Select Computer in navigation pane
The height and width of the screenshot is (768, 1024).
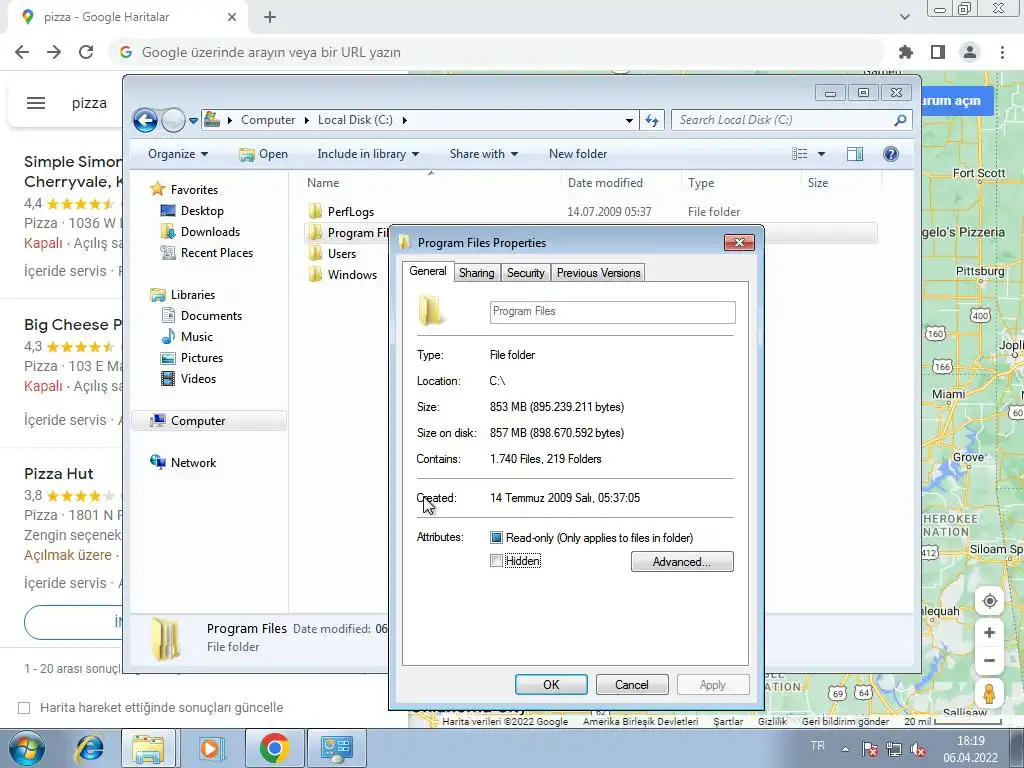209,421
